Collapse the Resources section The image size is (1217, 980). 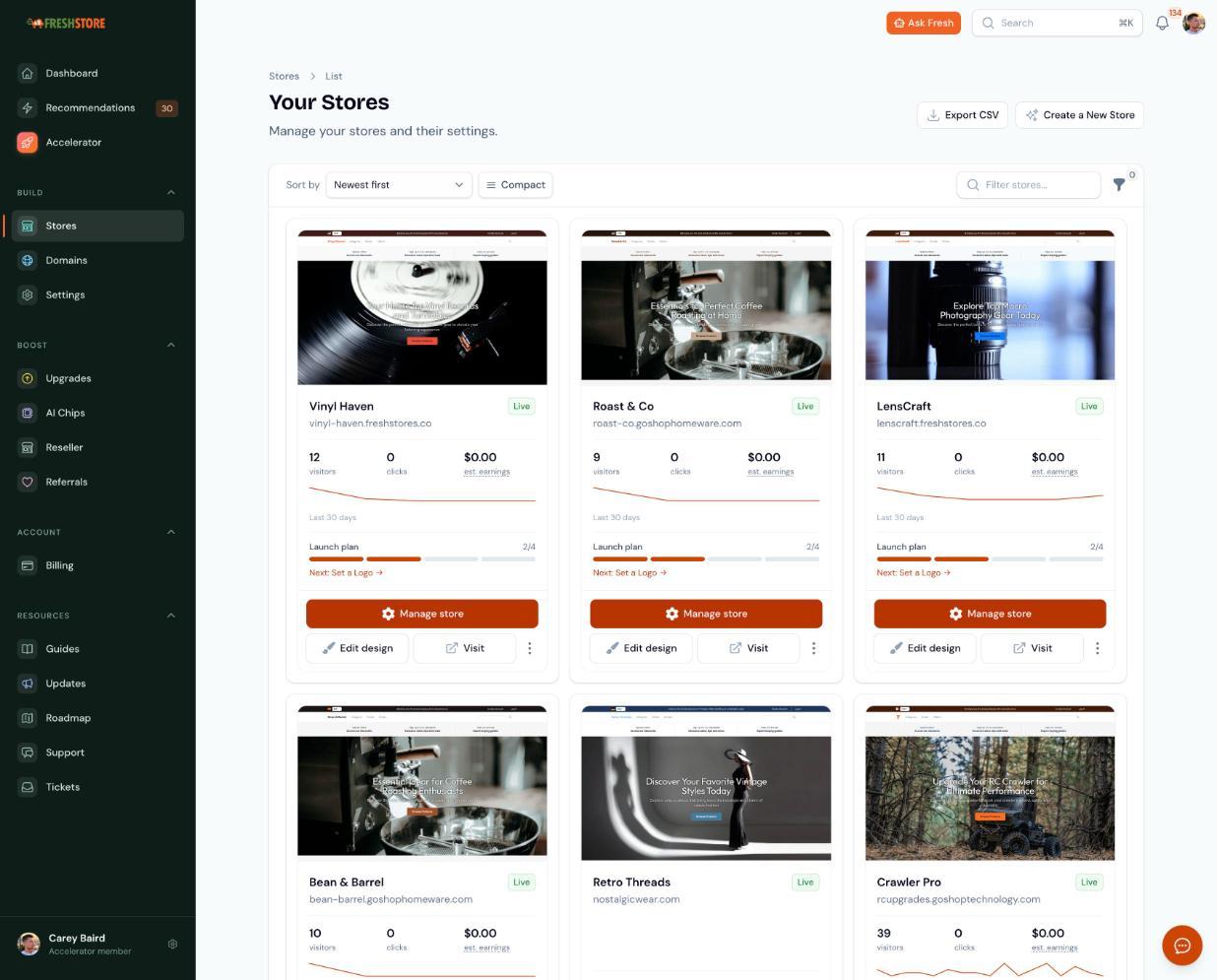(171, 616)
